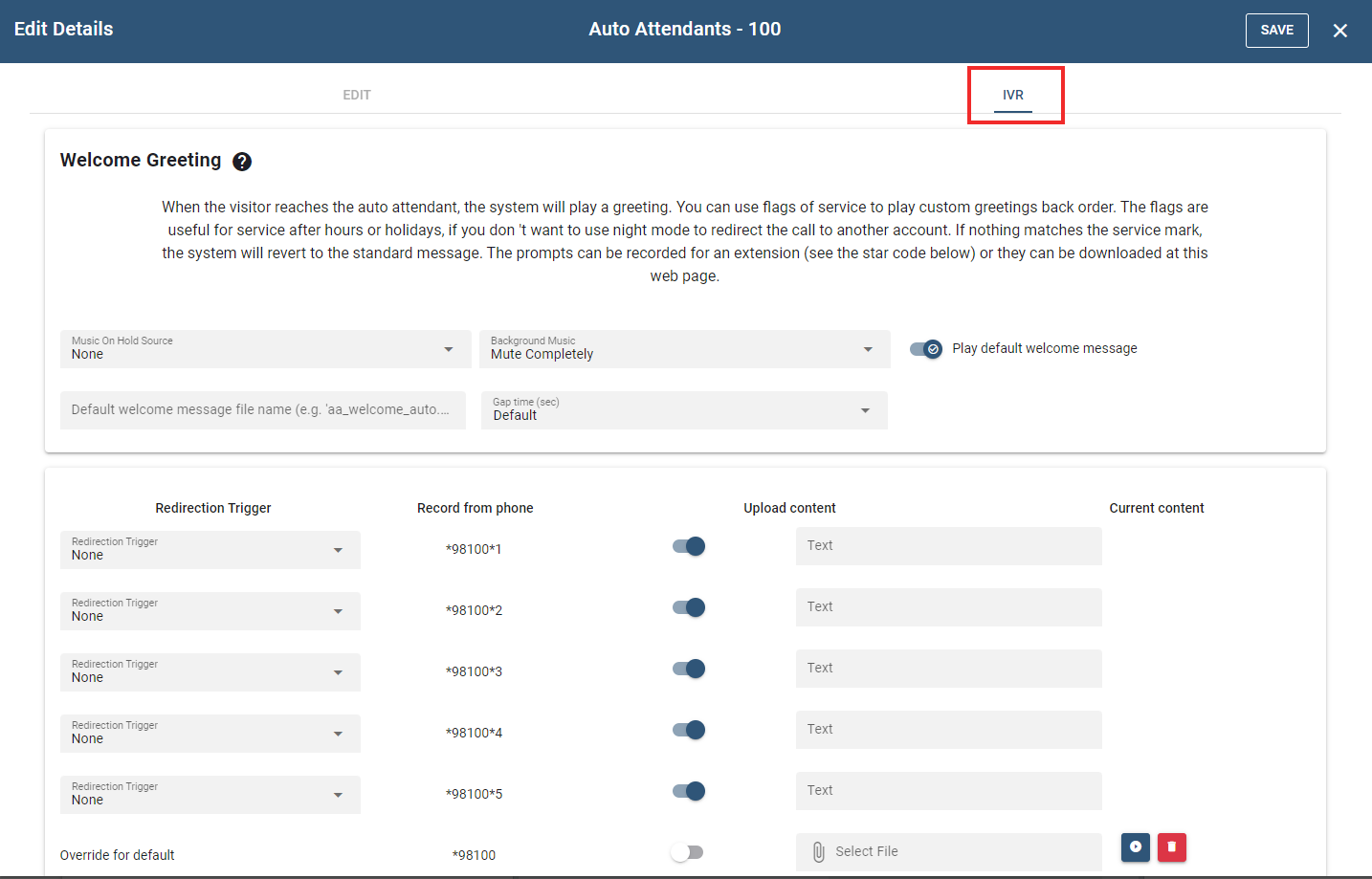Open first Redirection Trigger dropdown
Screen dimensions: 1372x879
(x=210, y=550)
